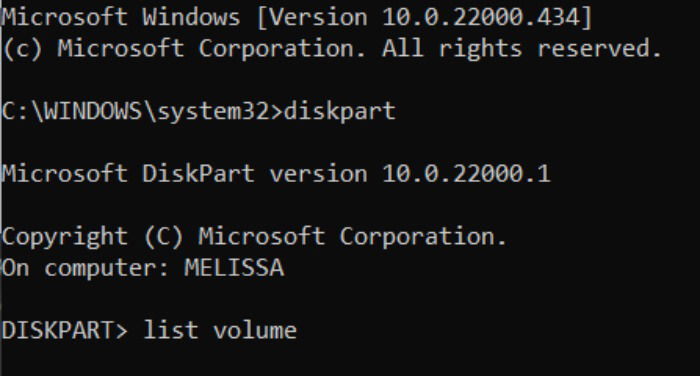Click the word 'volume' in the command
This screenshot has width=700, height=376.
tap(255, 330)
